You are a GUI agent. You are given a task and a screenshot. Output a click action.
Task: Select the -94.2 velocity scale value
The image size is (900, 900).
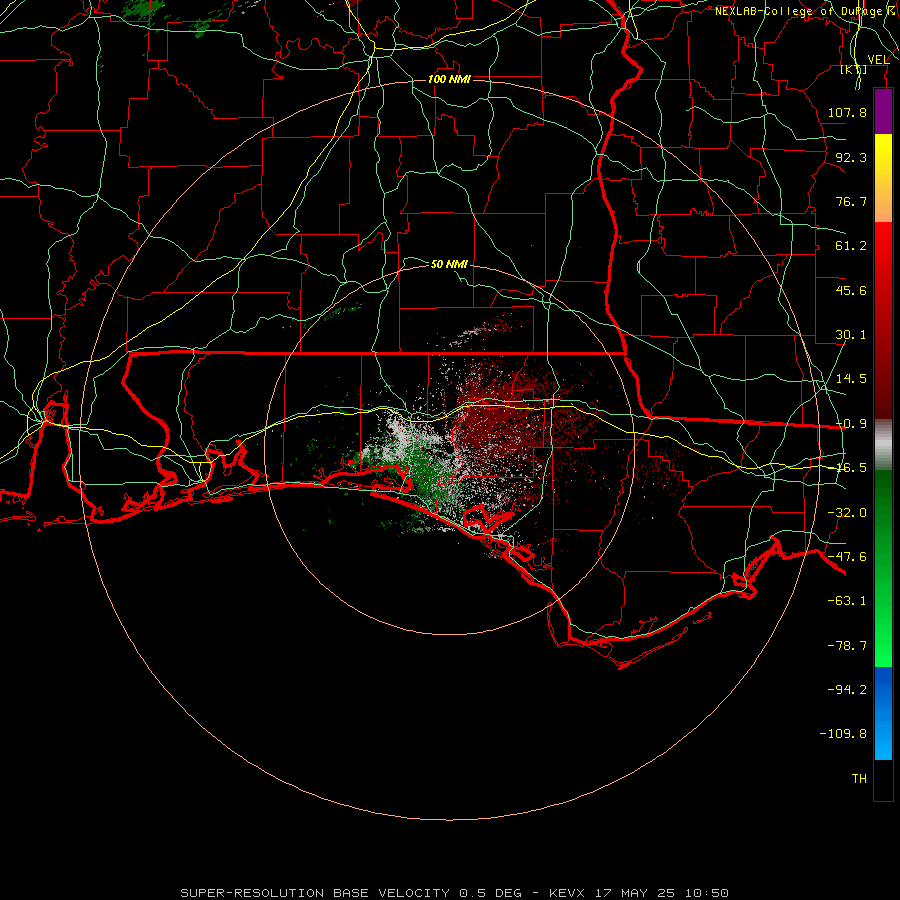847,690
